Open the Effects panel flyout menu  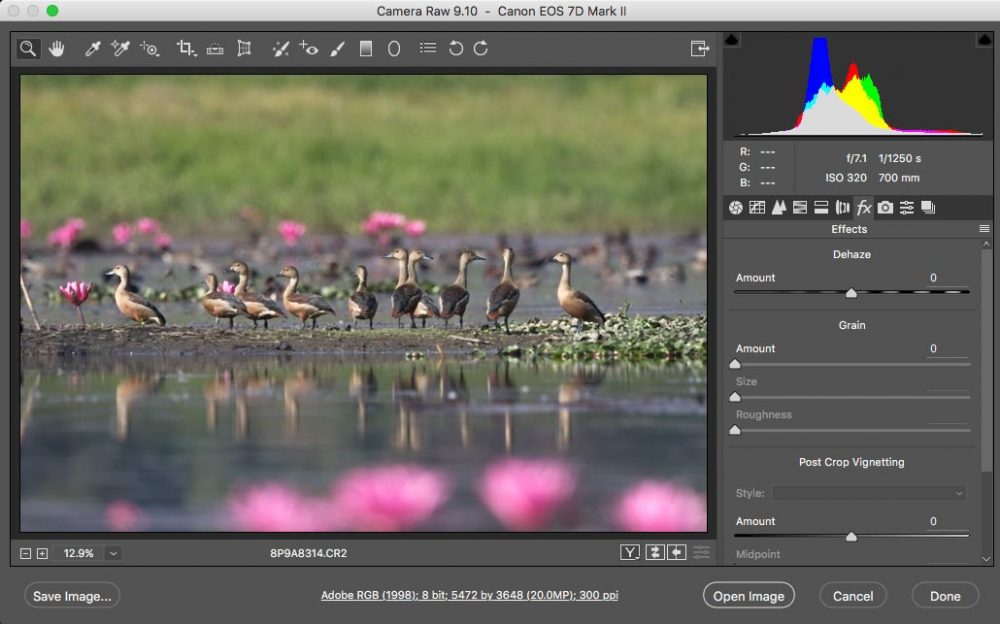pyautogui.click(x=983, y=228)
